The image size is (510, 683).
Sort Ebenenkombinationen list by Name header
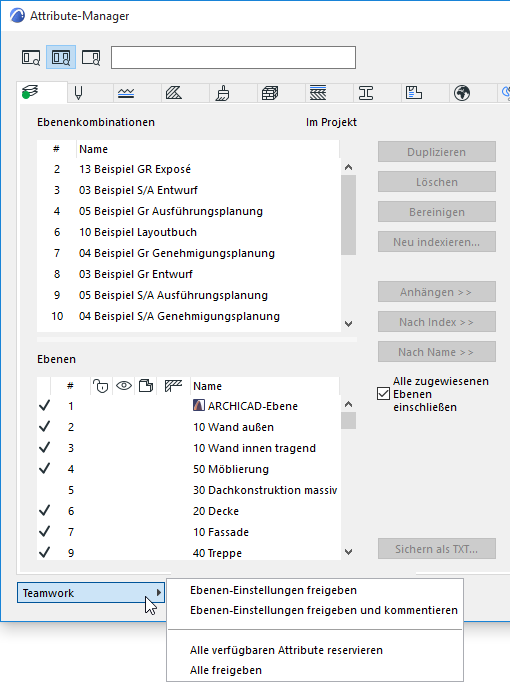coord(208,149)
